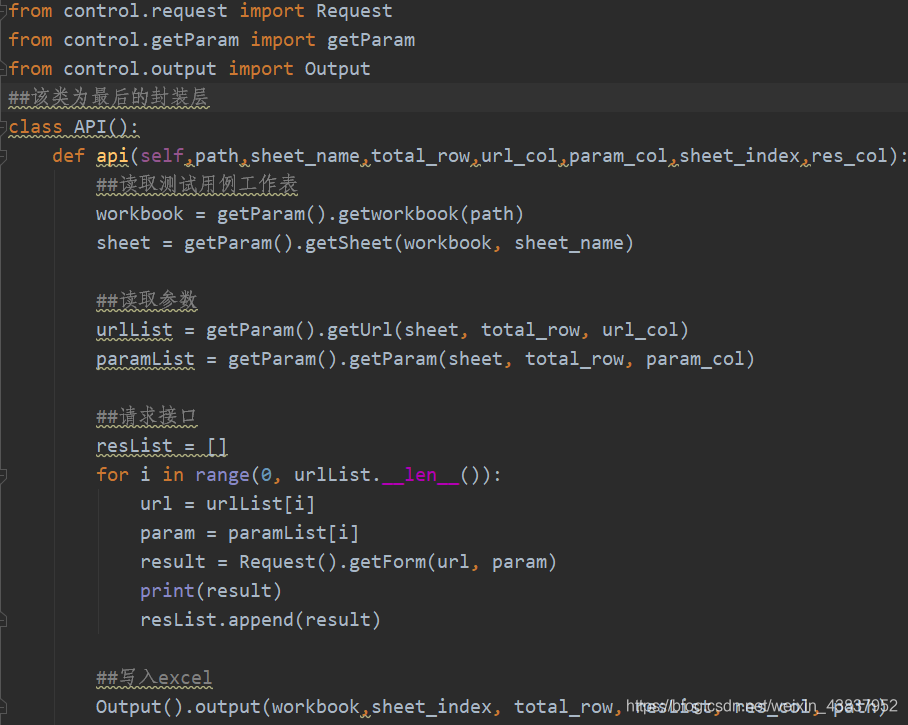Screen dimensions: 908x725
Task: Click 'param_col' parameter in the def signature
Action: [618, 156]
